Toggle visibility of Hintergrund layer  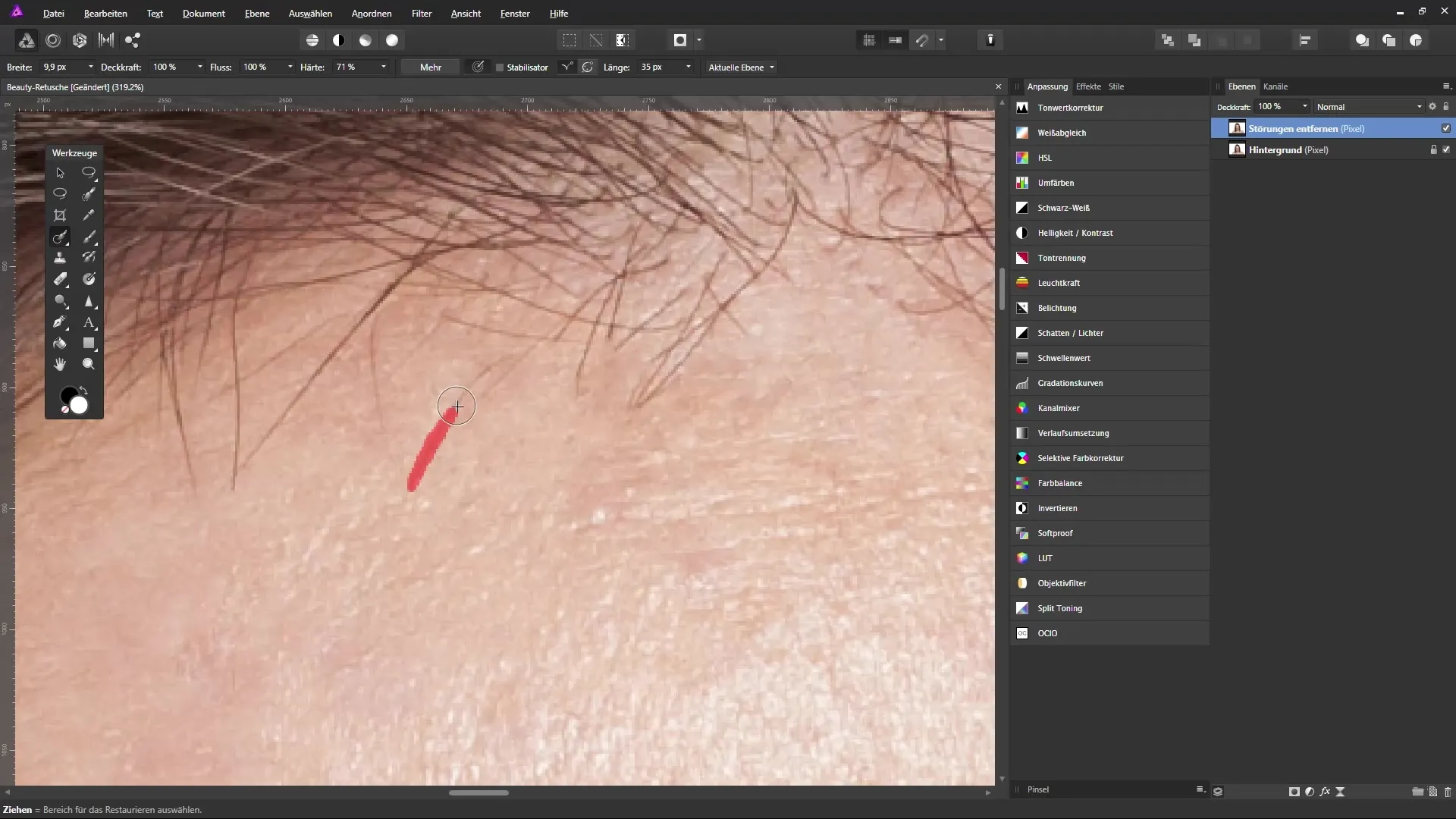coord(1445,150)
